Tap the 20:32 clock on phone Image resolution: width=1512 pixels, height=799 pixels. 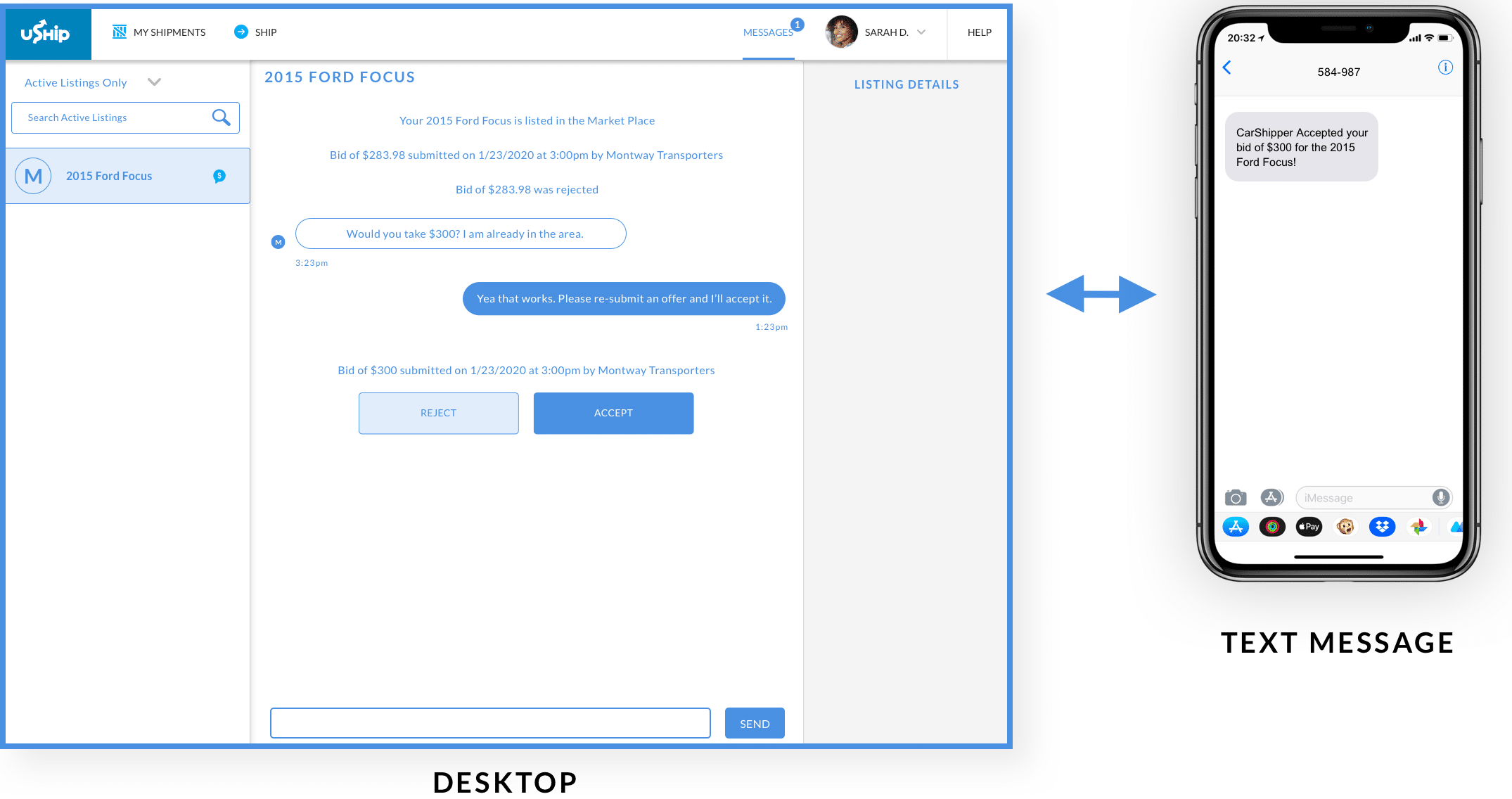(1241, 38)
